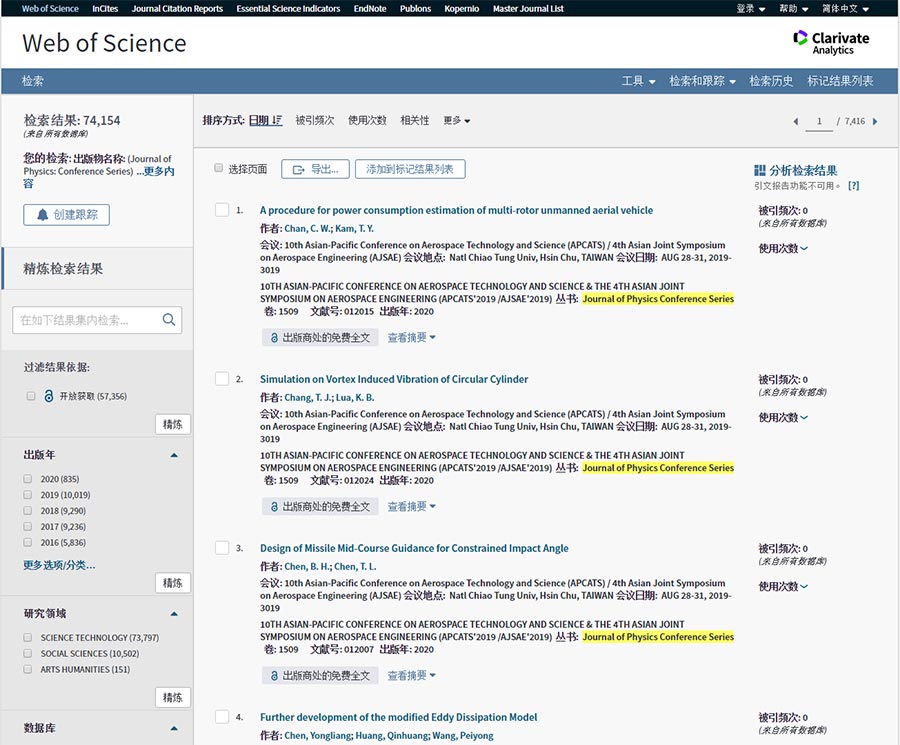Check publication year 2018 filter

tap(28, 511)
